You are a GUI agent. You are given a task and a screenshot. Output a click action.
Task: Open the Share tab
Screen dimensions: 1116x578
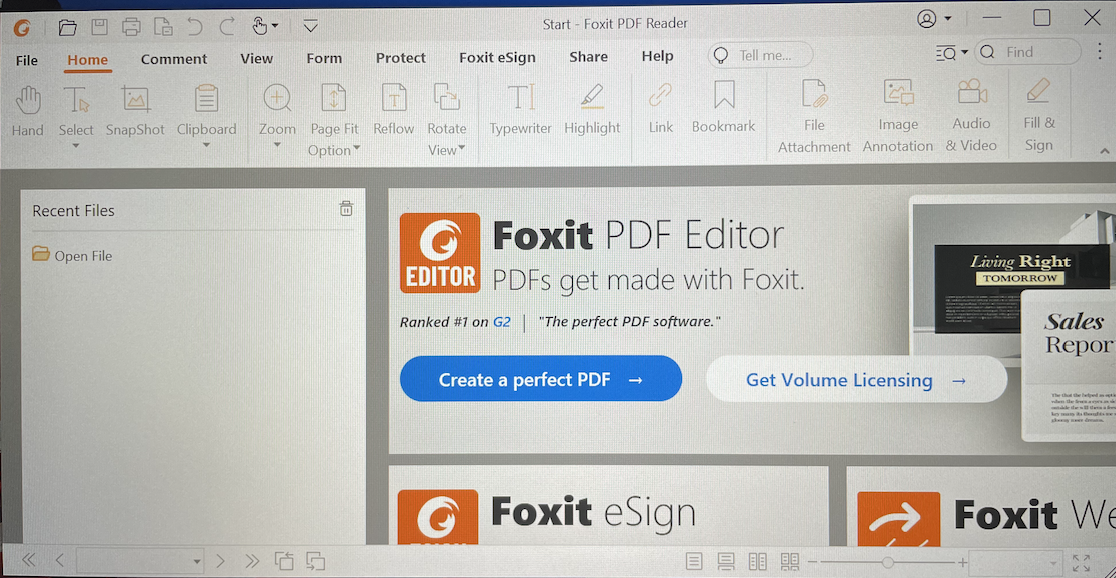tap(588, 57)
